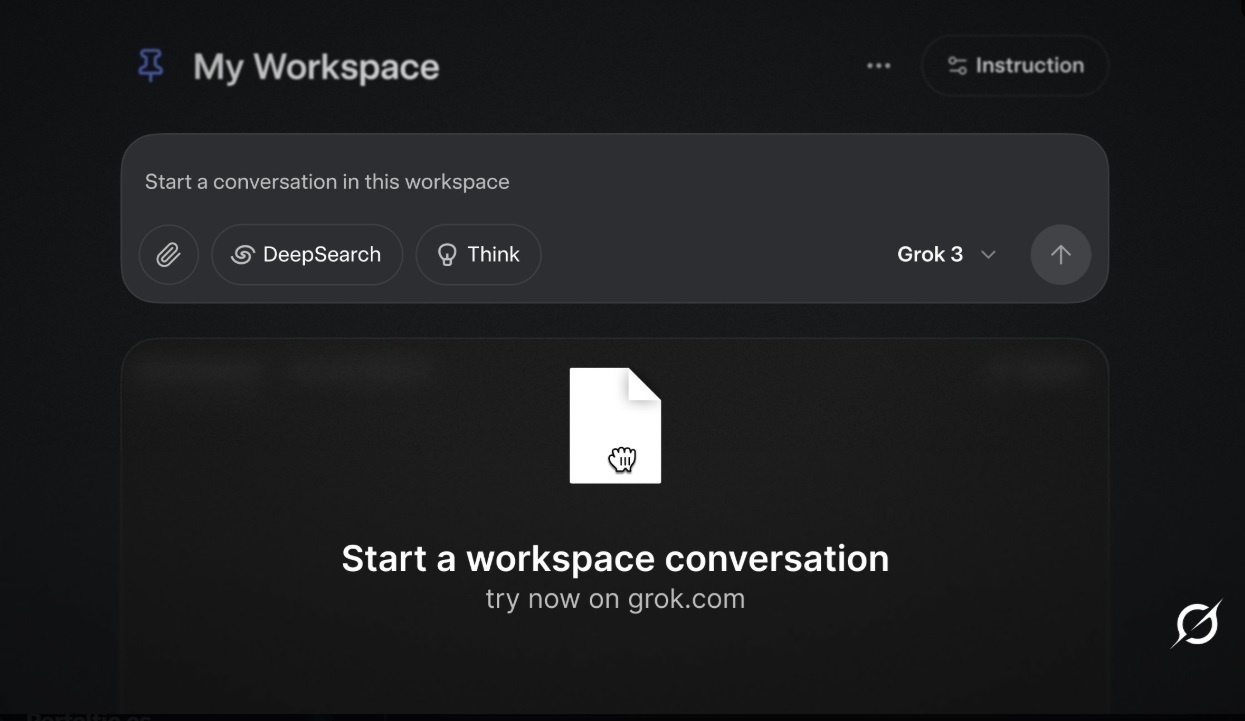The height and width of the screenshot is (721, 1245).
Task: Click the paperclip attach file icon
Action: [168, 255]
